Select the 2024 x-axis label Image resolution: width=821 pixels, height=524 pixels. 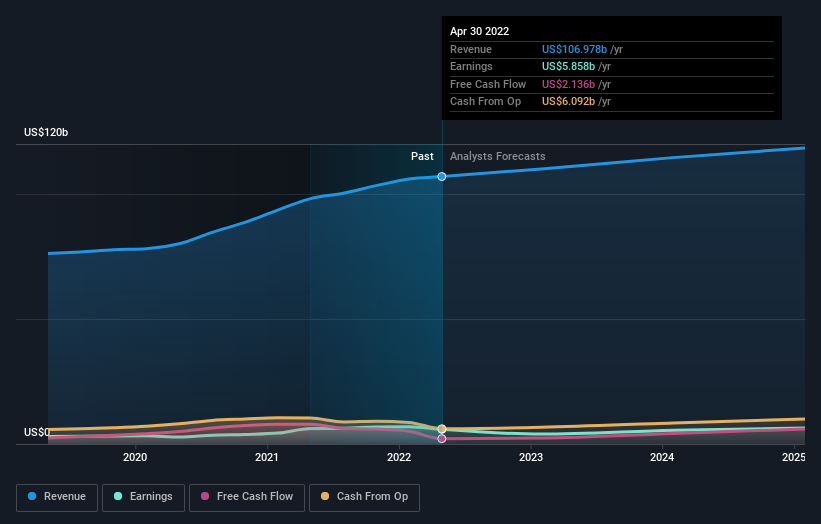point(662,457)
